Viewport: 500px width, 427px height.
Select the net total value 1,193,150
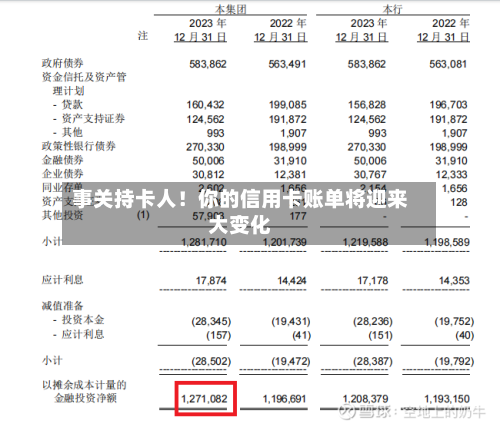pyautogui.click(x=447, y=399)
